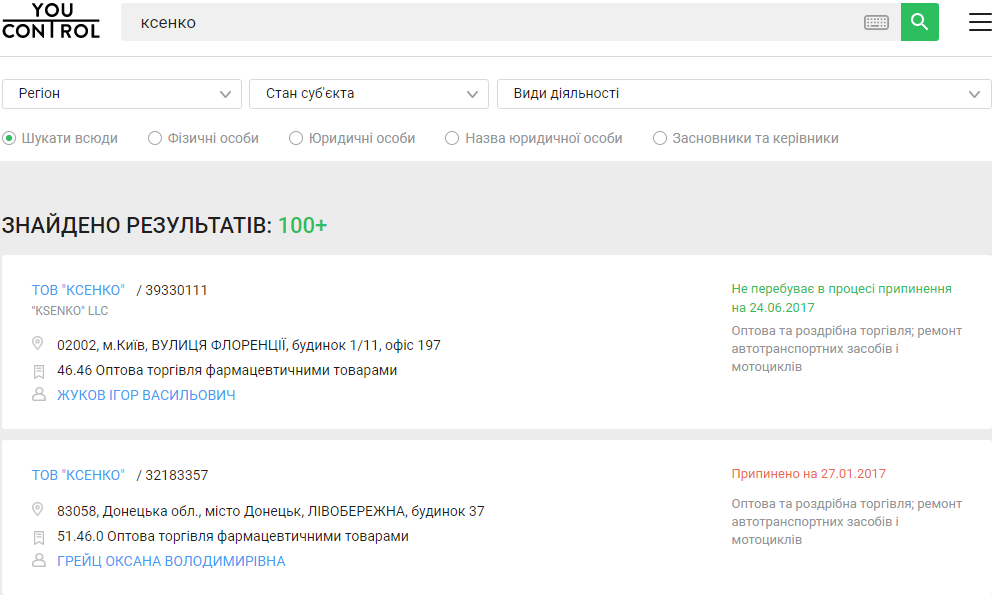The height and width of the screenshot is (595, 992).
Task: Select the Фізичні особи radio option
Action: coord(155,138)
